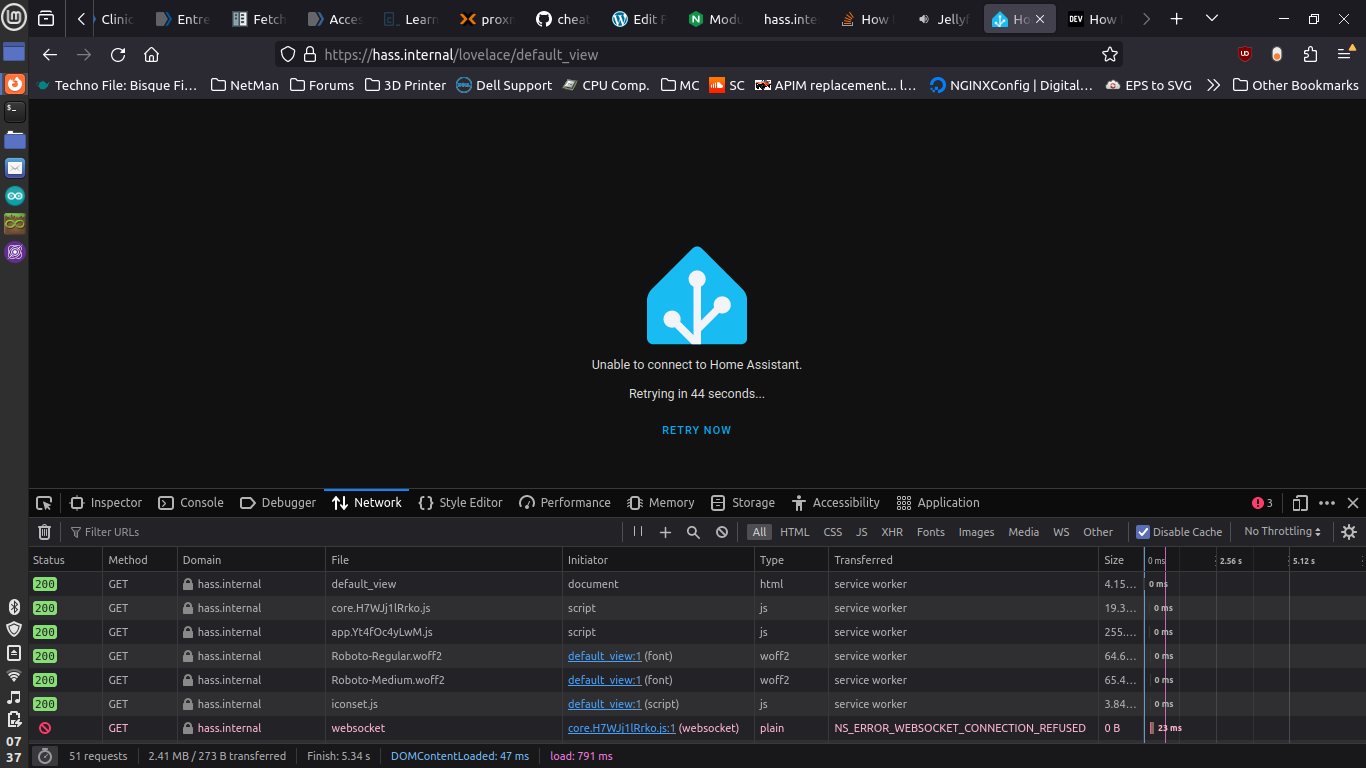This screenshot has height=768, width=1366.
Task: Open the Application tab
Action: [x=938, y=503]
